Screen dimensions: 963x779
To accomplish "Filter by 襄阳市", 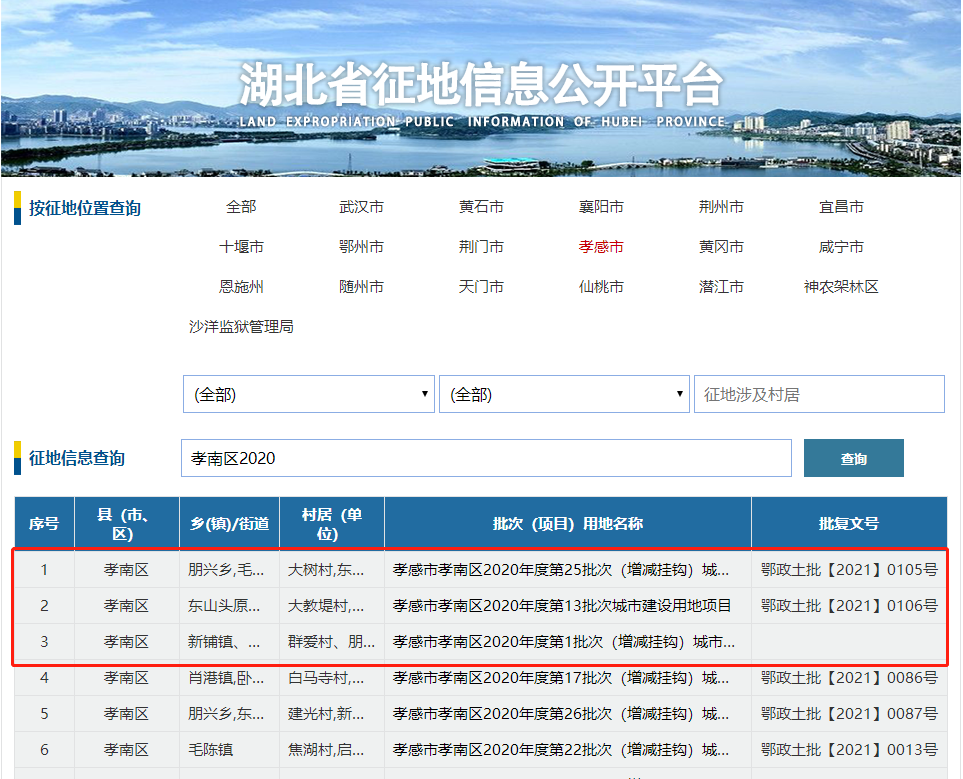I will [601, 207].
